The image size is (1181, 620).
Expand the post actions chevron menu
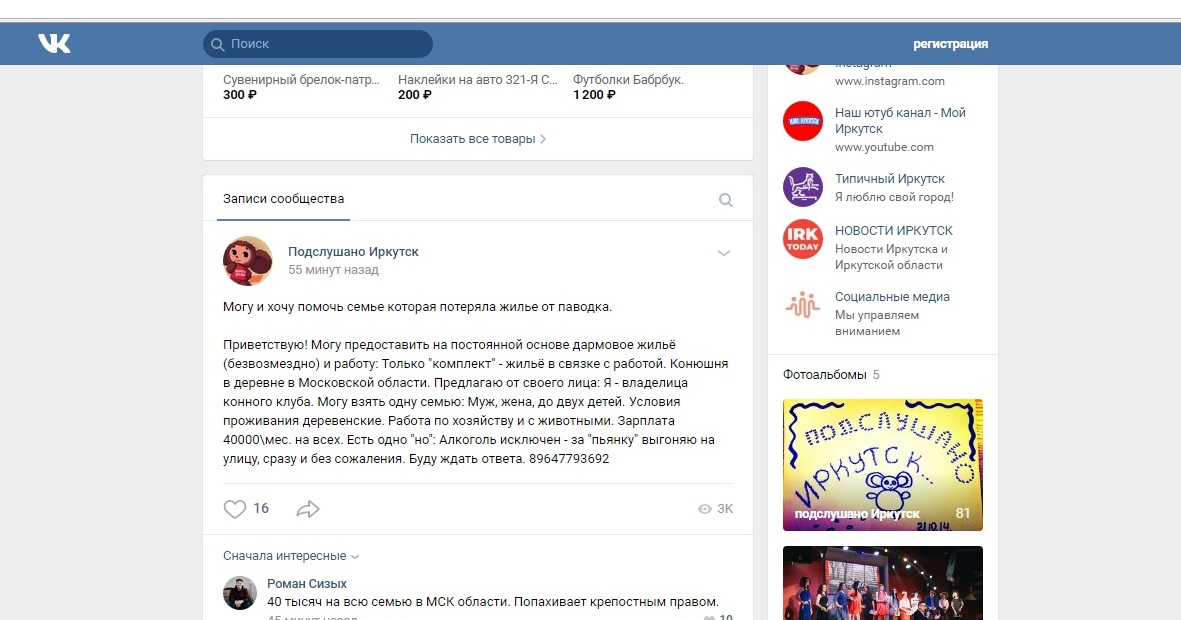724,253
